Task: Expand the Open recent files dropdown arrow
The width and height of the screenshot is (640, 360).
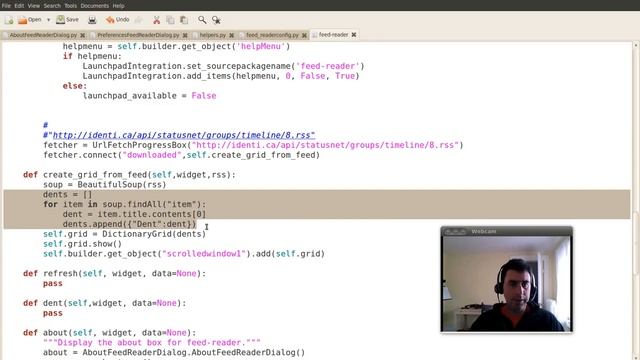Action: pos(48,20)
